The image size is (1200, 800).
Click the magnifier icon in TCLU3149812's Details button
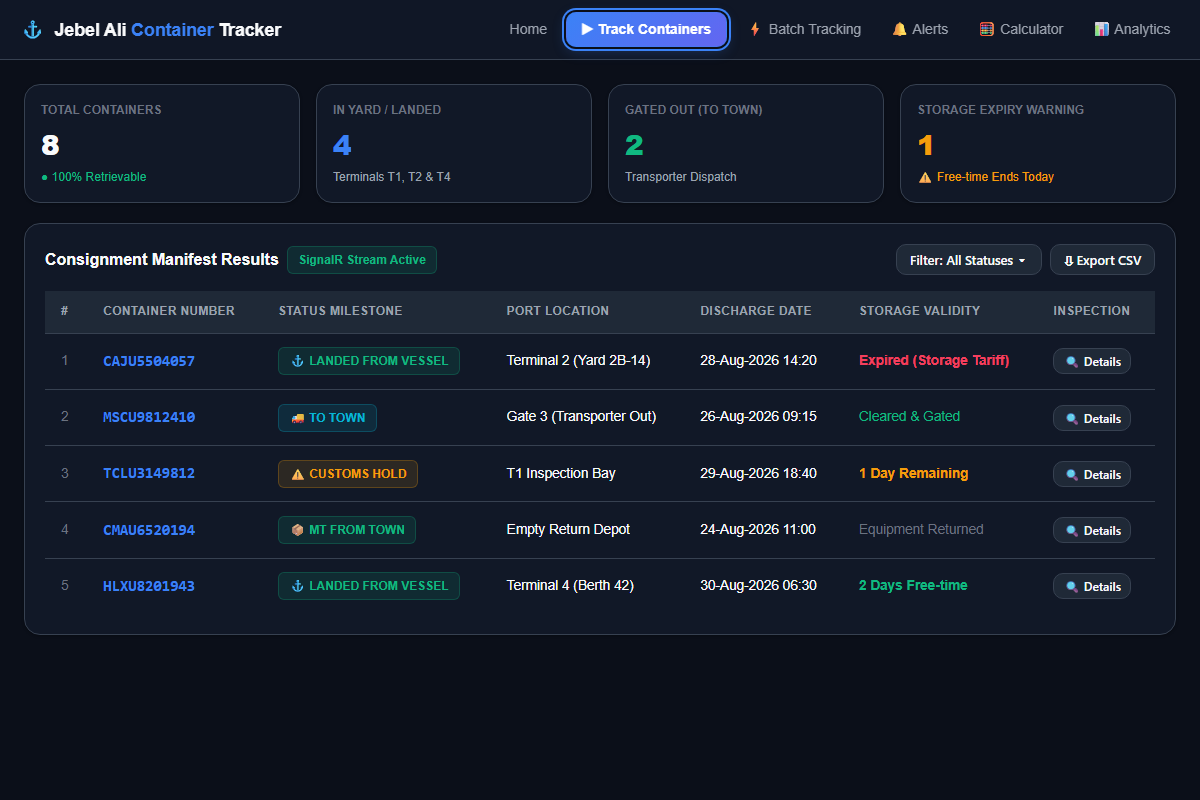[x=1072, y=475]
